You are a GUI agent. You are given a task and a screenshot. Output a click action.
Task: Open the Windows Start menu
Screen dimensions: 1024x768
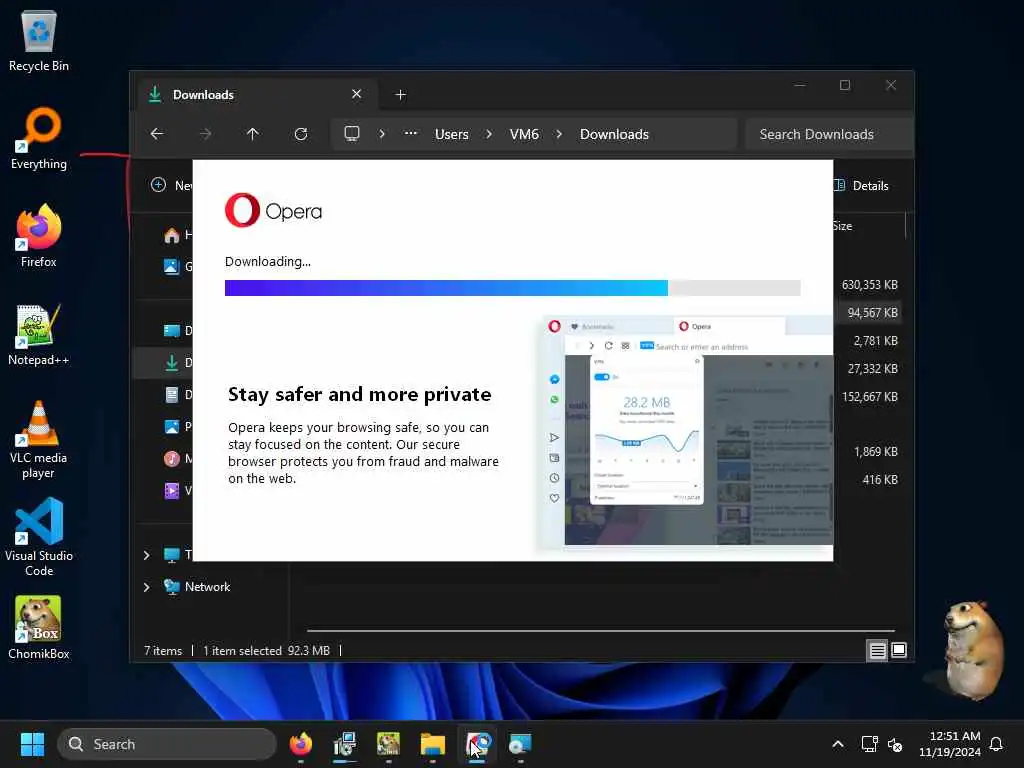[32, 744]
